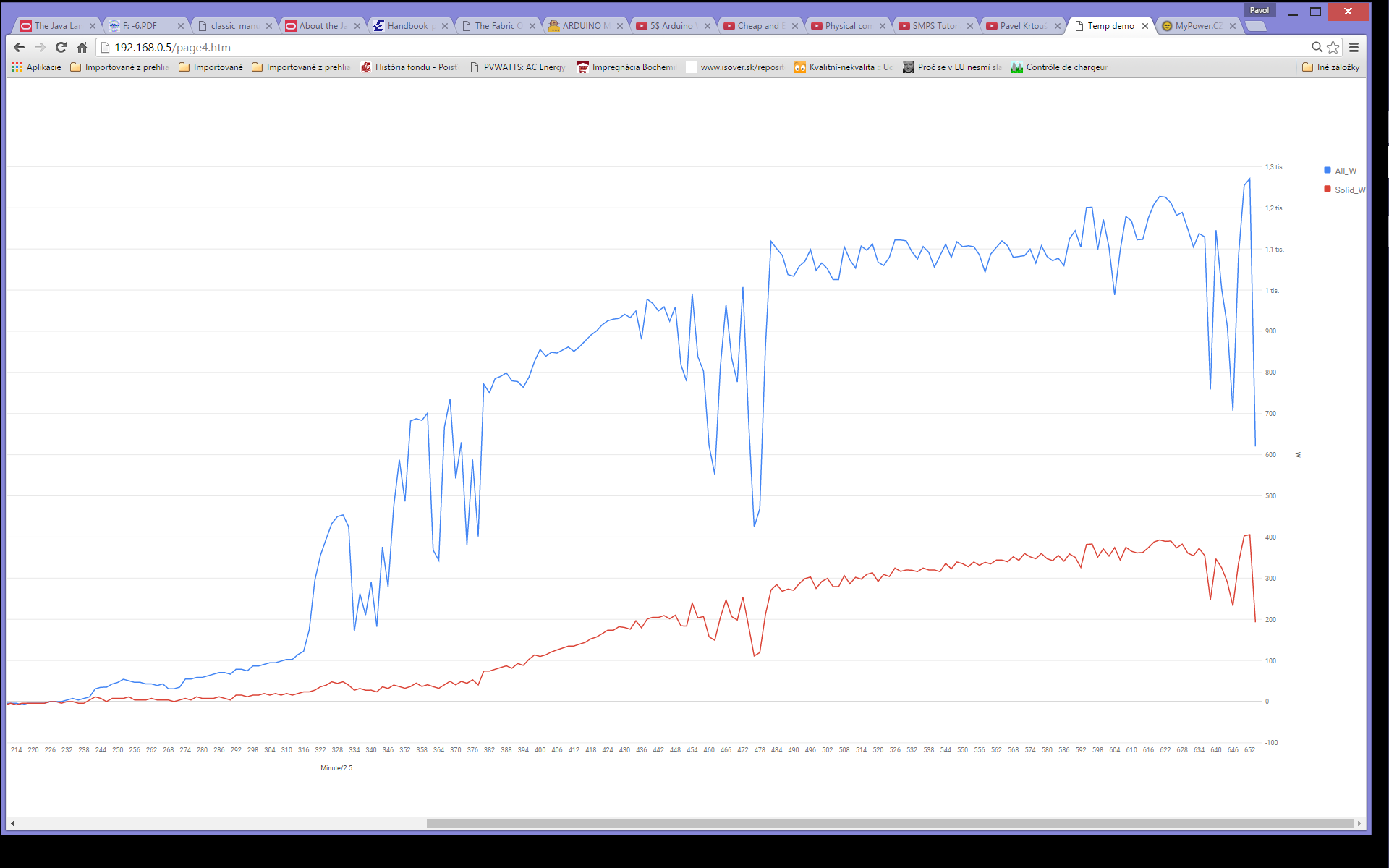
Task: Open the Chrome menu hamburger icon
Action: tap(1354, 47)
